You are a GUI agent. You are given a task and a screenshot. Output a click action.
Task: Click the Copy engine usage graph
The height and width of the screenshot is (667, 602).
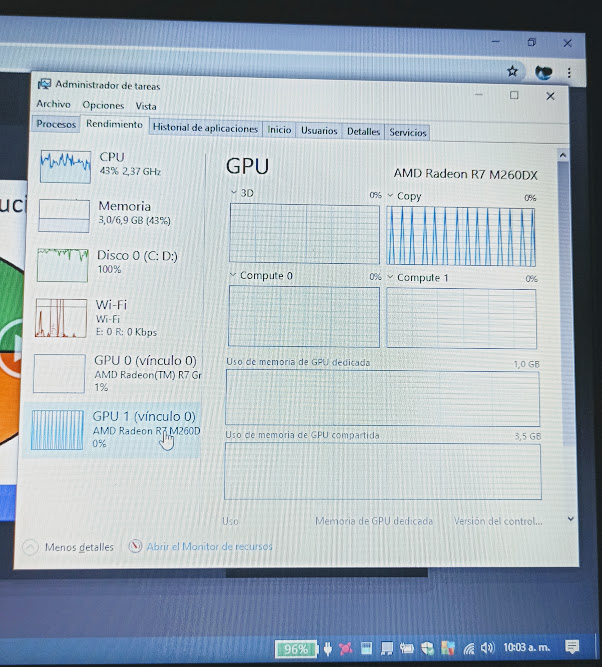(x=461, y=237)
